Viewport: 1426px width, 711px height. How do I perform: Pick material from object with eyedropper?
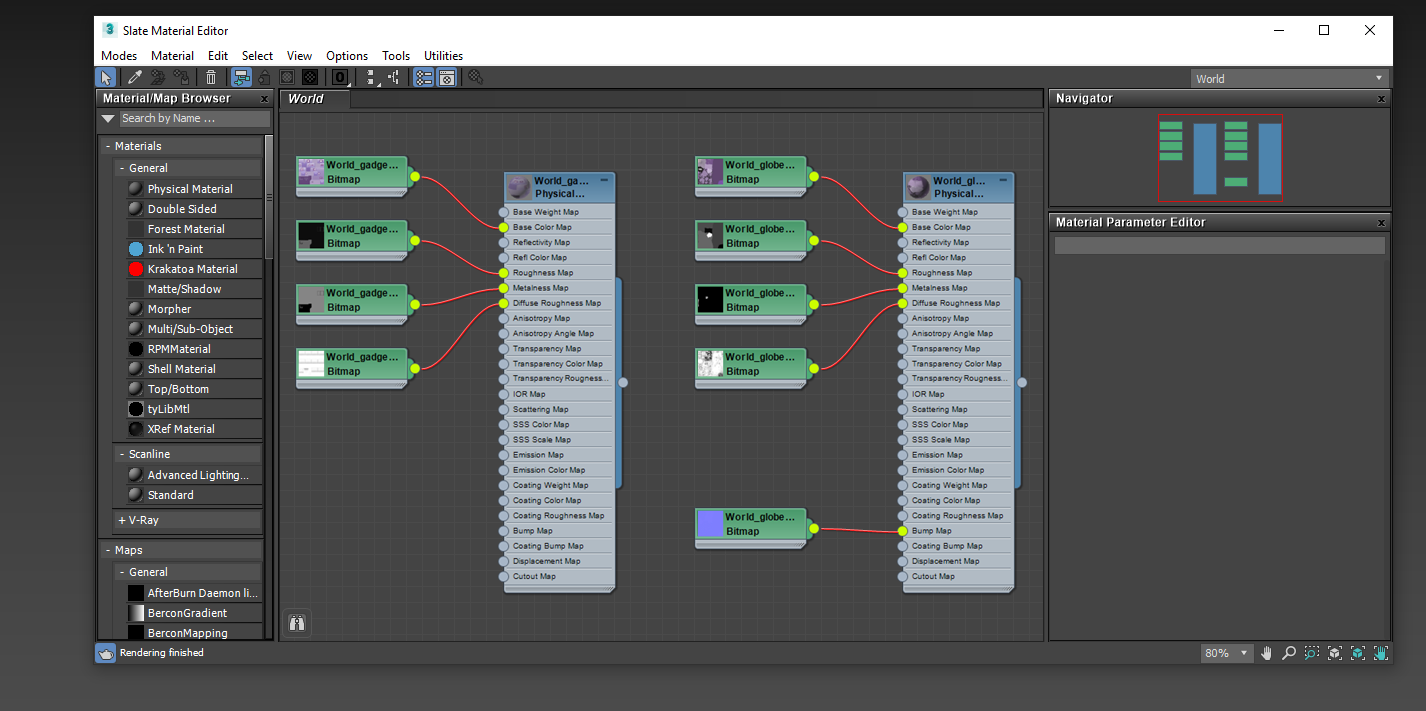click(x=134, y=77)
